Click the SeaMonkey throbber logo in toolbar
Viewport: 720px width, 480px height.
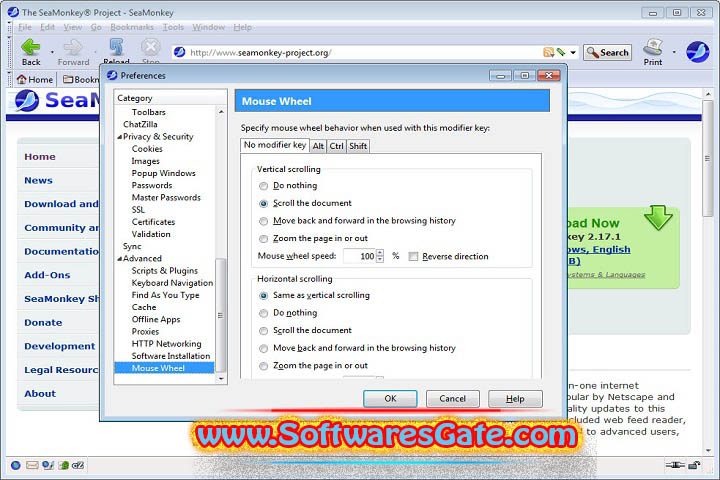click(x=698, y=52)
